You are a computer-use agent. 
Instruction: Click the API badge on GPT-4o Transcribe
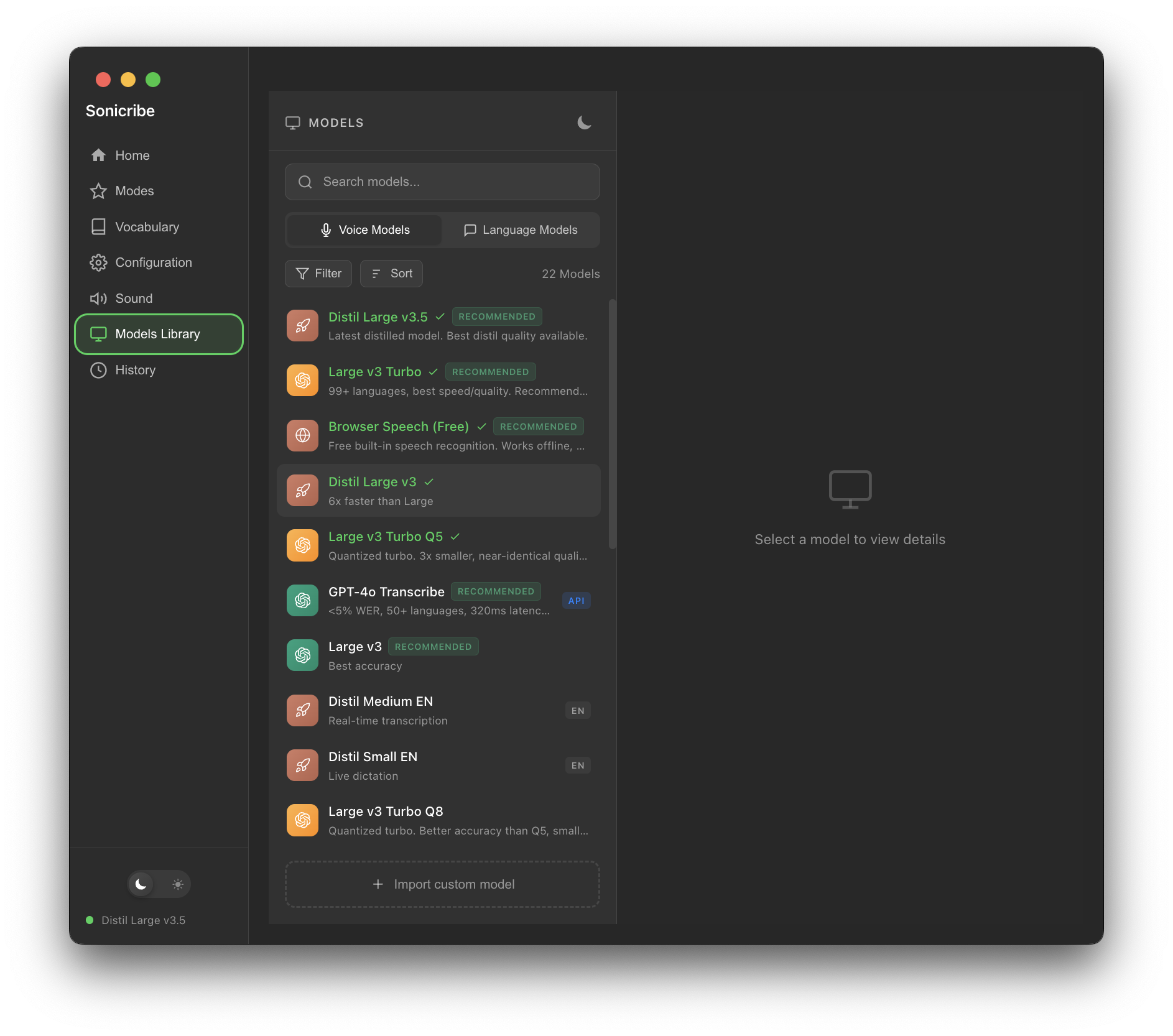coord(577,601)
